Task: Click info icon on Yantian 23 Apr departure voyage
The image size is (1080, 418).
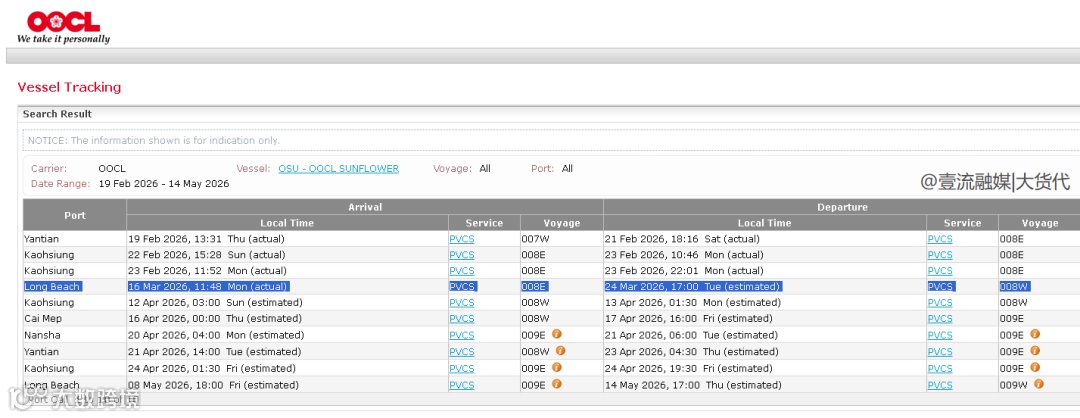Action: click(1035, 351)
